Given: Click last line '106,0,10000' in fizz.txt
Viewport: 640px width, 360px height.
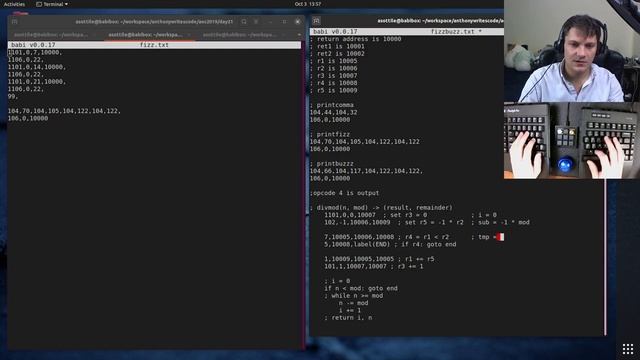Looking at the screenshot, I should click(x=28, y=118).
